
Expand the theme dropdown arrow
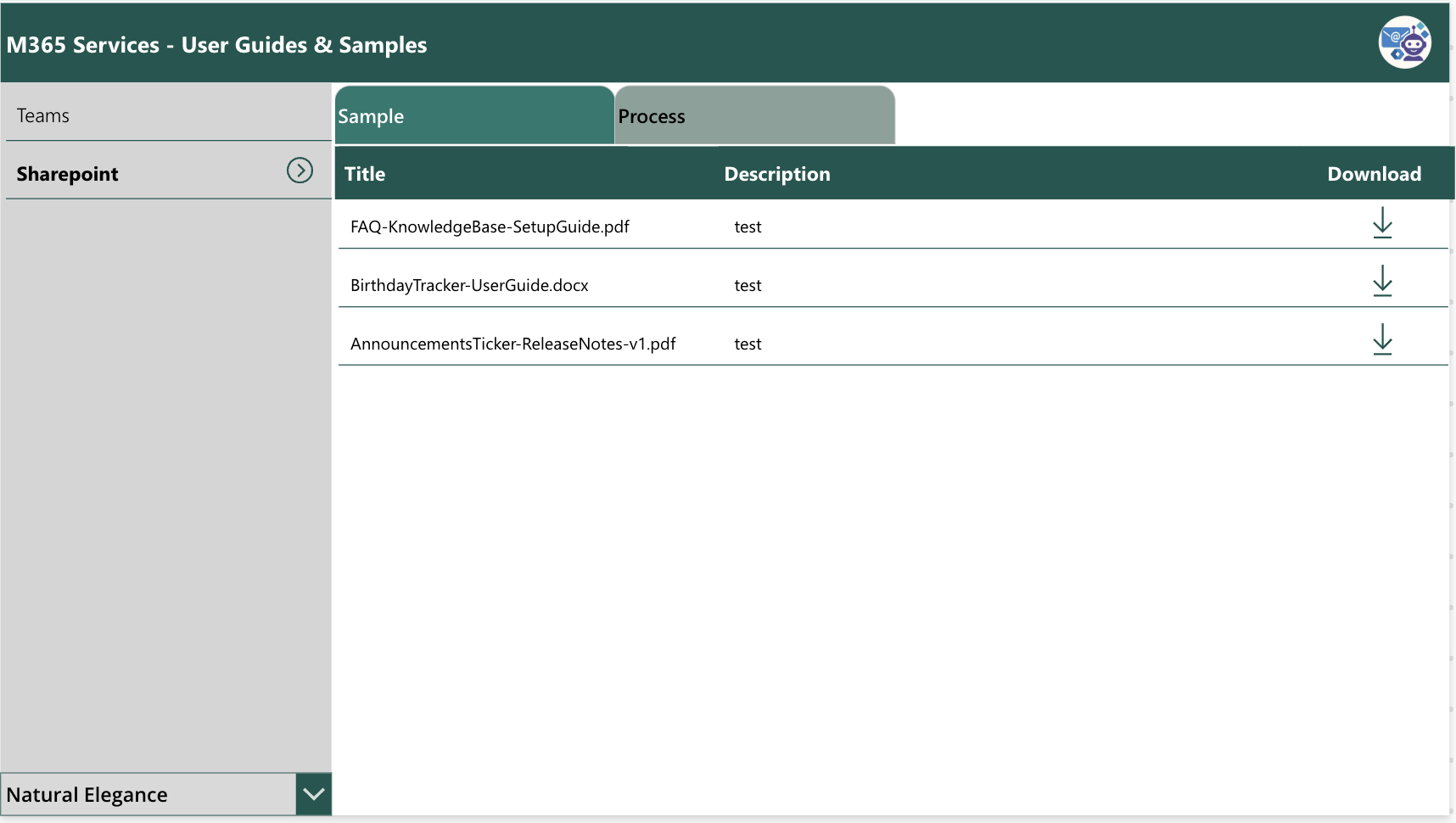tap(314, 794)
